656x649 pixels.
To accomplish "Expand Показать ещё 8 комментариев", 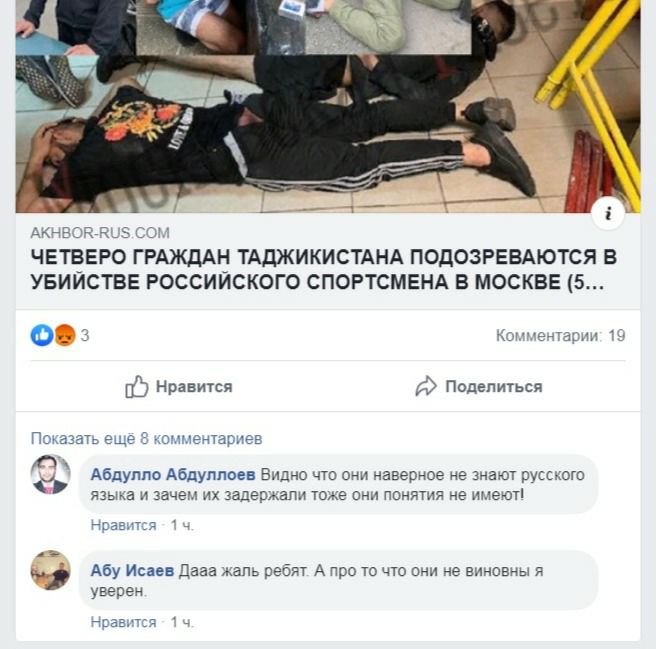I will 146,439.
